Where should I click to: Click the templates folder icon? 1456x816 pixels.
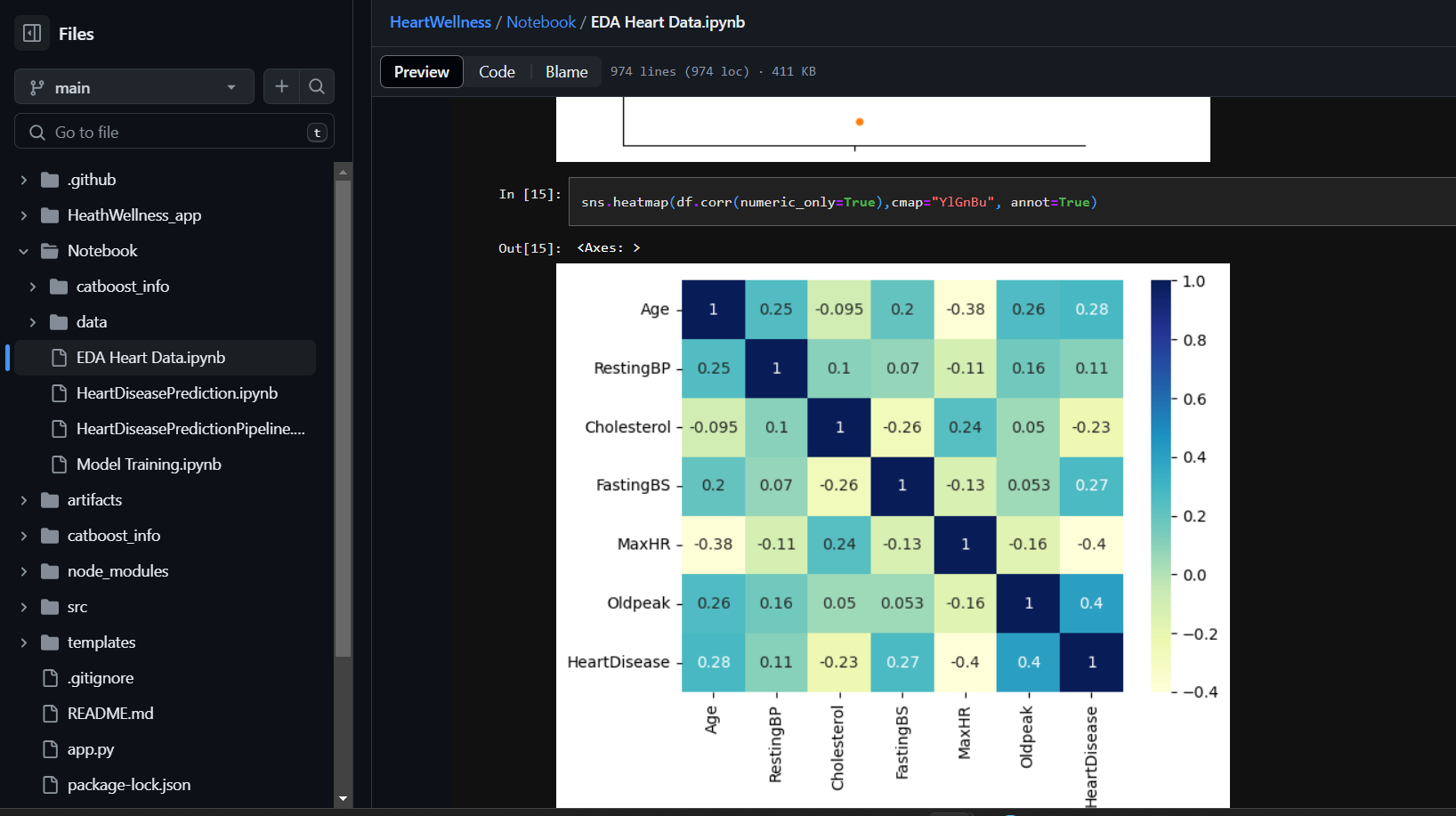[51, 642]
